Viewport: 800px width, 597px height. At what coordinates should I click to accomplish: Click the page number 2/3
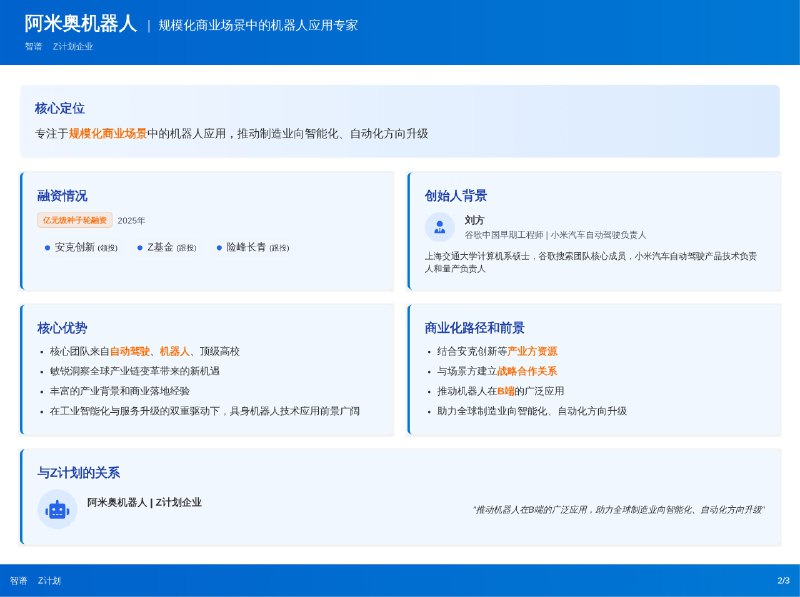tap(784, 581)
